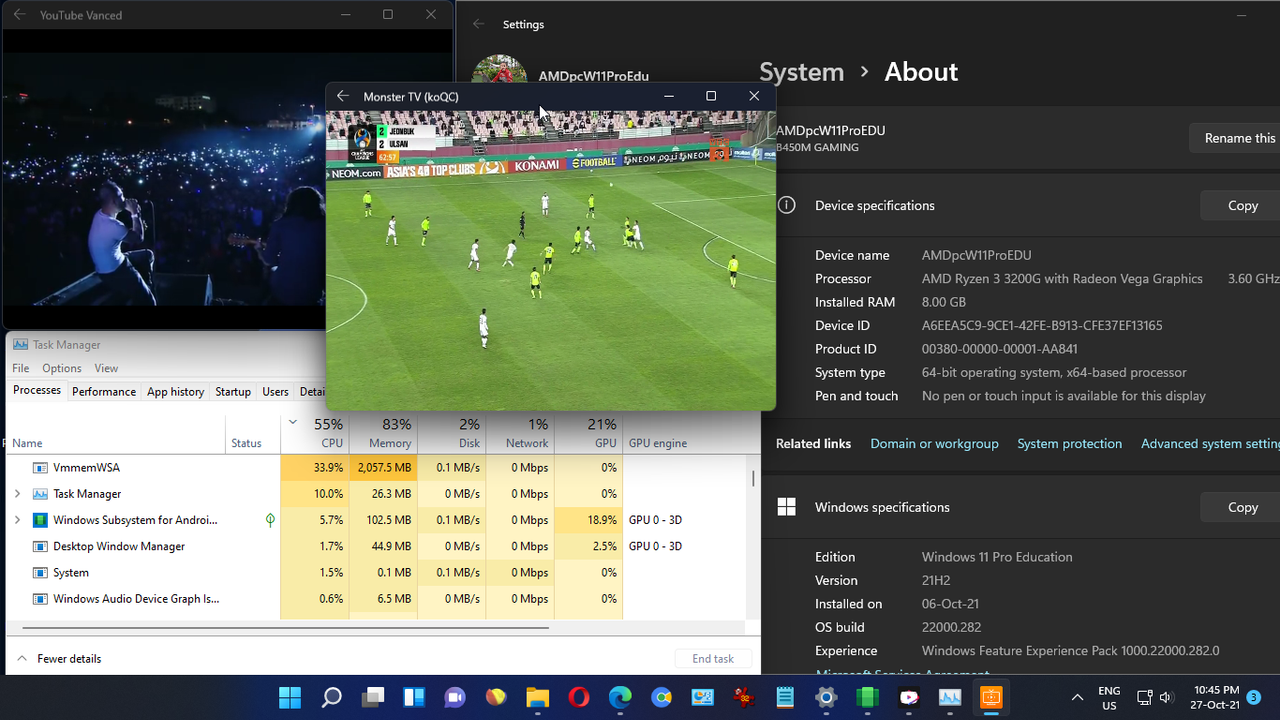The width and height of the screenshot is (1280, 720).
Task: Sort processes by Disk column
Action: pyautogui.click(x=452, y=433)
